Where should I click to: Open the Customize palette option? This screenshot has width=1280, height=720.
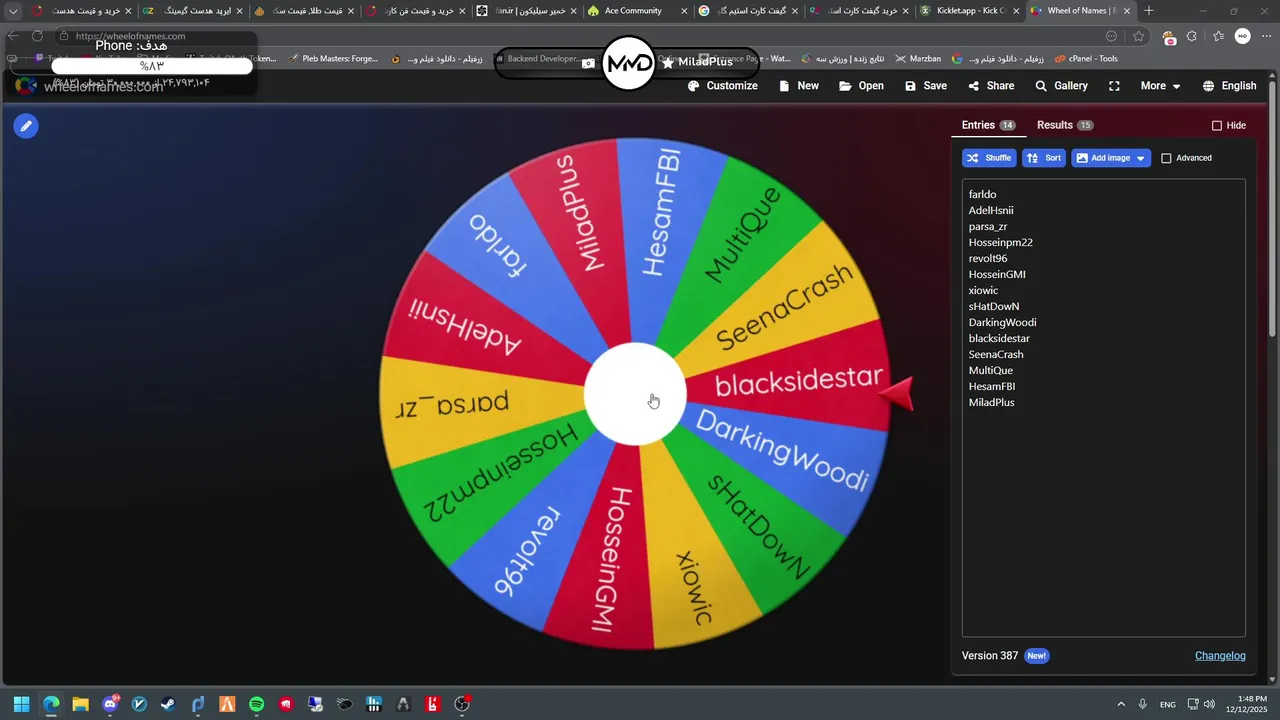[x=723, y=86]
